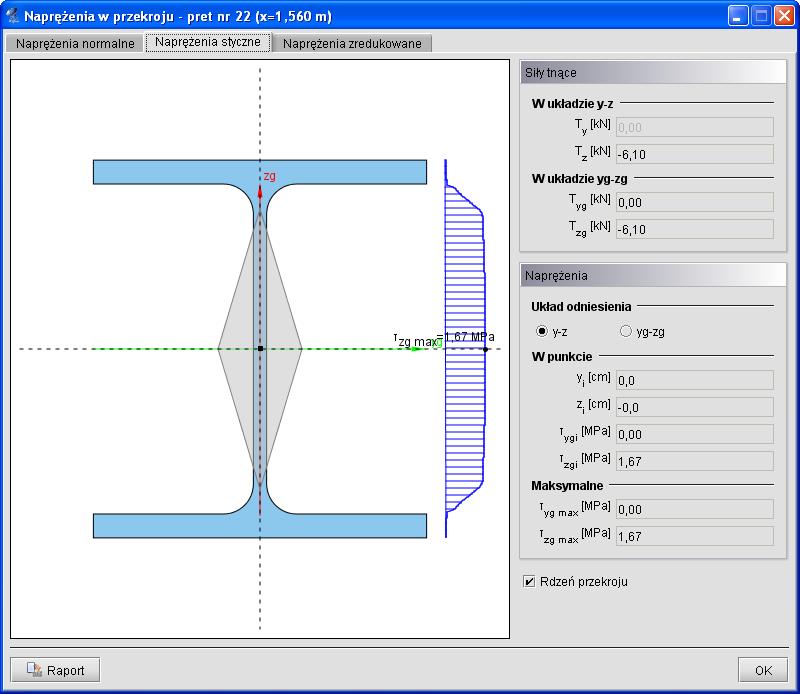This screenshot has height=694, width=800.
Task: Click the Siły tnące panel header
Action: (x=653, y=72)
